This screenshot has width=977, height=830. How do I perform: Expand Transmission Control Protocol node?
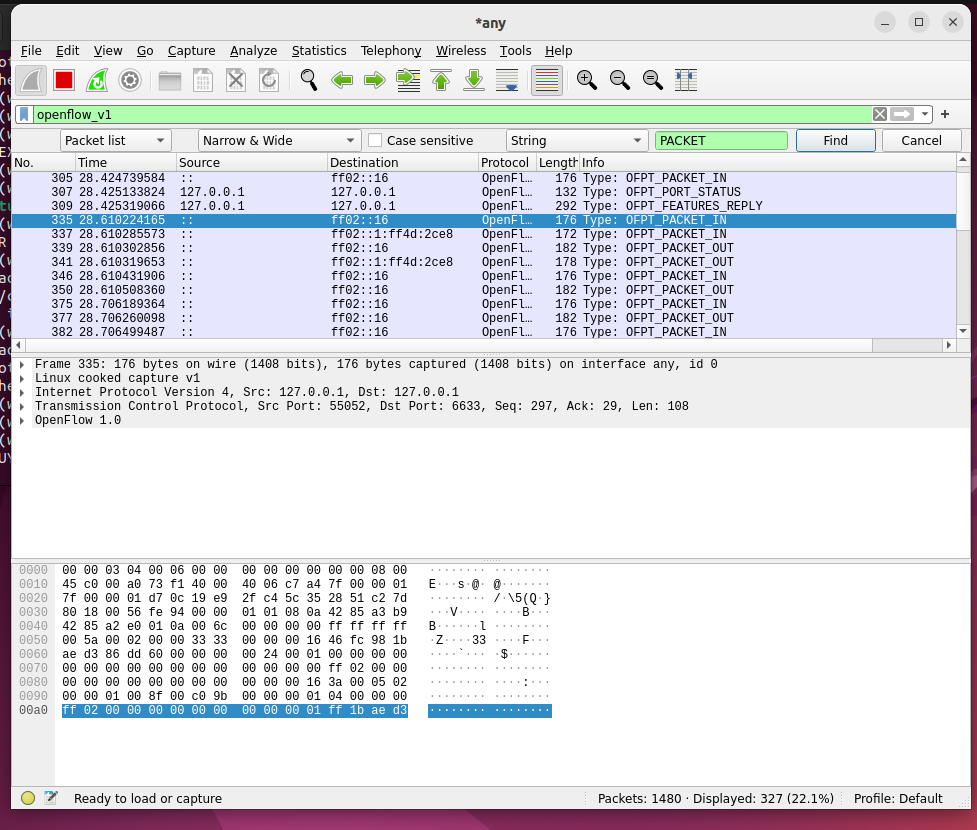pyautogui.click(x=22, y=406)
